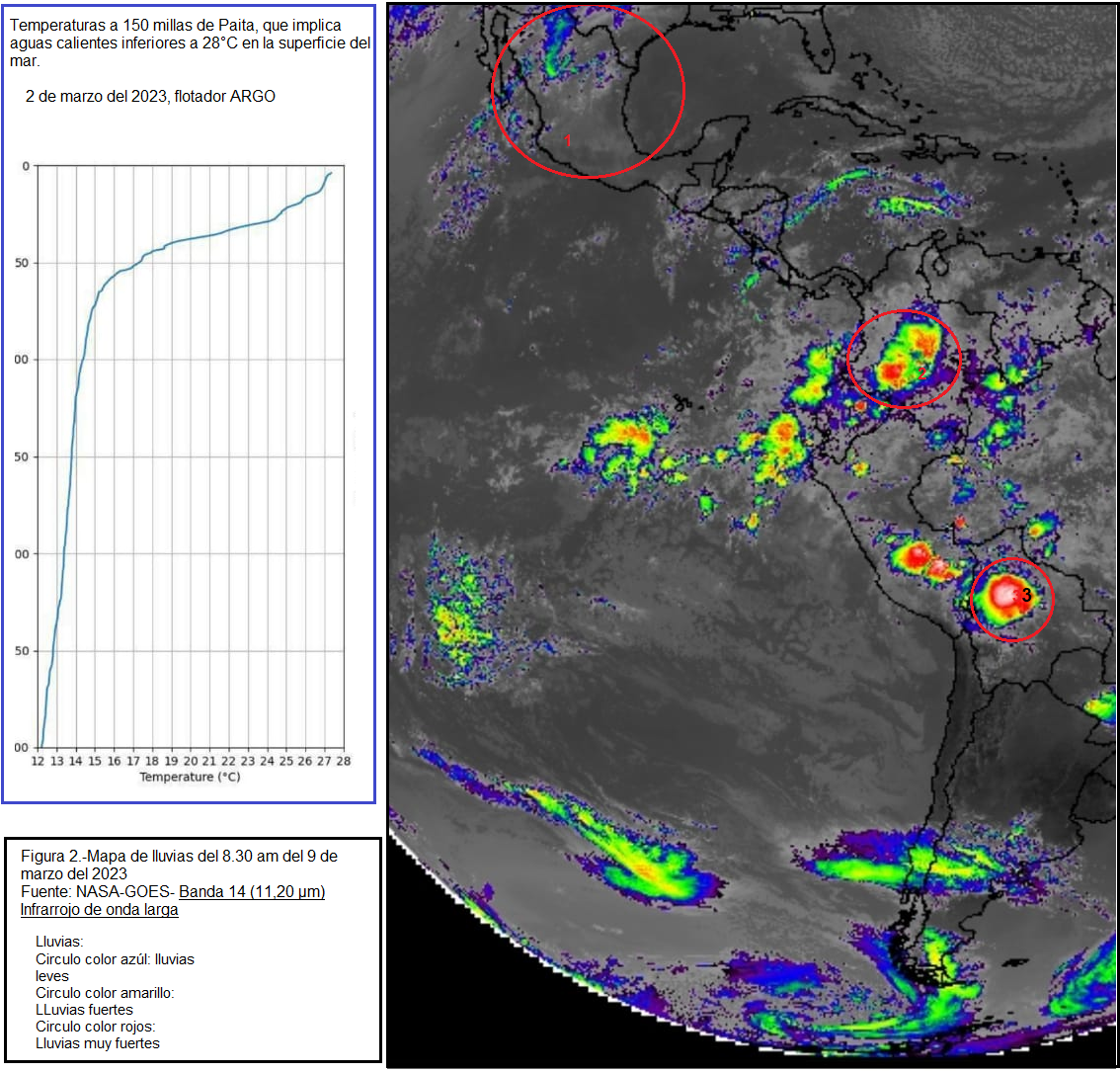1120x1073 pixels.
Task: Click the 0 depth label atop the chart
Action: 26,166
